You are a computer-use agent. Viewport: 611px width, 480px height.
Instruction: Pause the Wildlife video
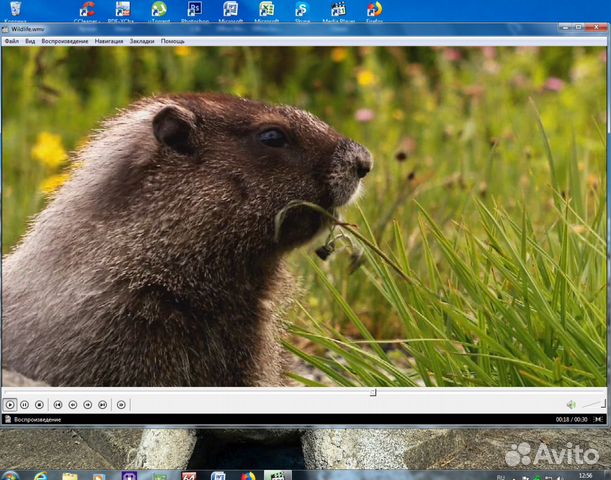pyautogui.click(x=24, y=405)
